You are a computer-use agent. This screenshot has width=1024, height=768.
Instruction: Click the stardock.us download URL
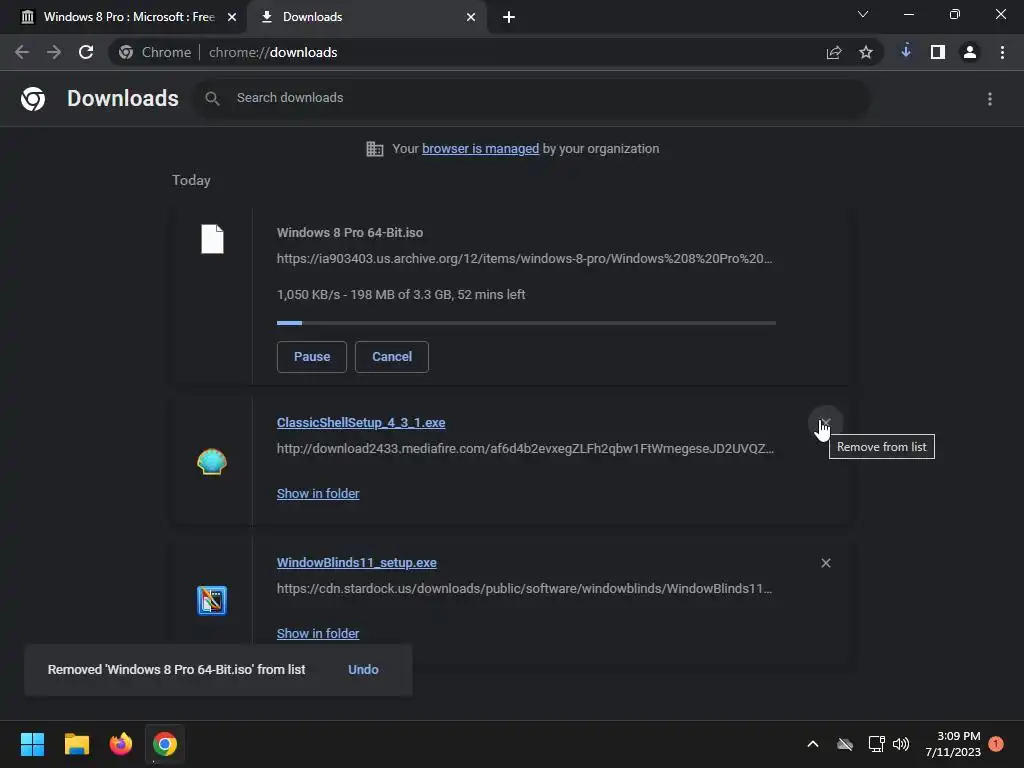pos(524,588)
